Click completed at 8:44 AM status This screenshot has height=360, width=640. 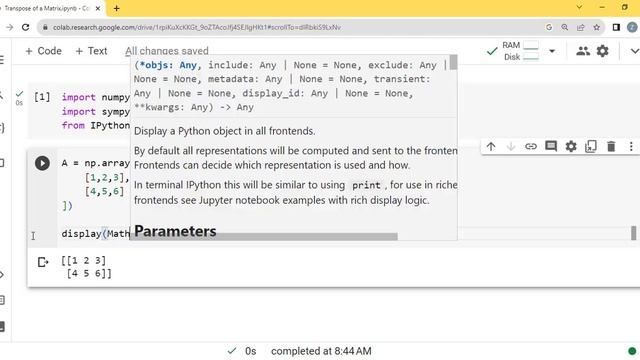tap(321, 351)
